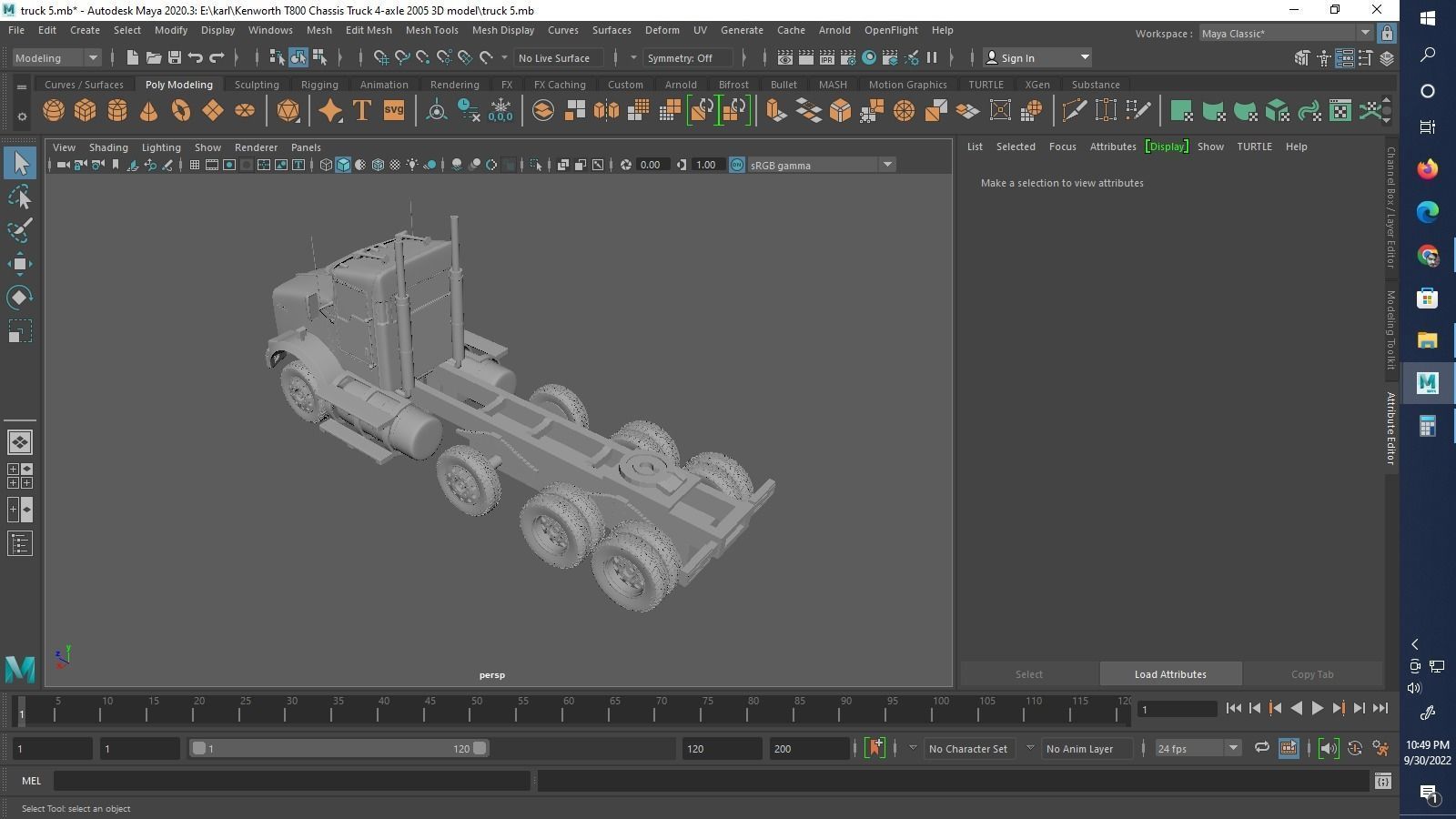The height and width of the screenshot is (819, 1456).
Task: Click the Mirror shelf icon
Action: pyautogui.click(x=606, y=111)
